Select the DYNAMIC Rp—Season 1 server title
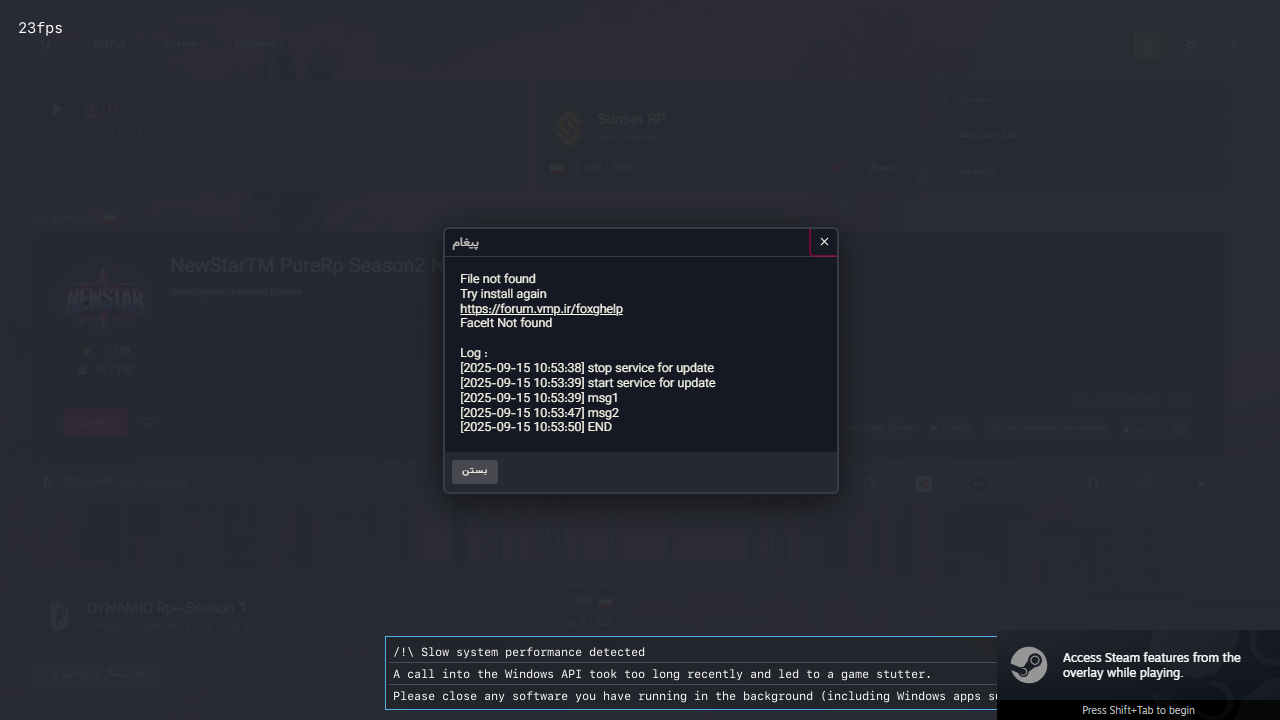The height and width of the screenshot is (720, 1280). tap(166, 608)
